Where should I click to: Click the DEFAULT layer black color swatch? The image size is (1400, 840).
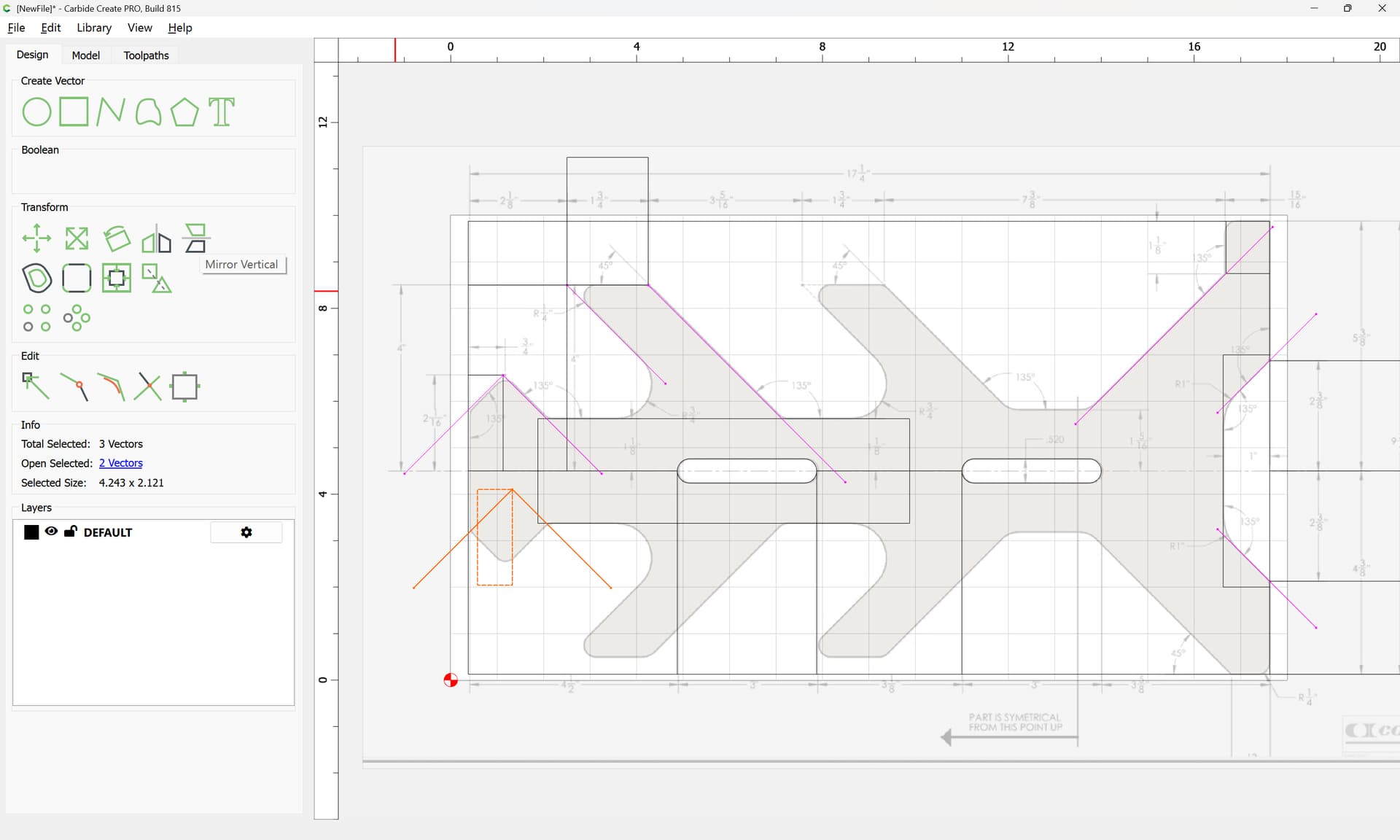[31, 532]
